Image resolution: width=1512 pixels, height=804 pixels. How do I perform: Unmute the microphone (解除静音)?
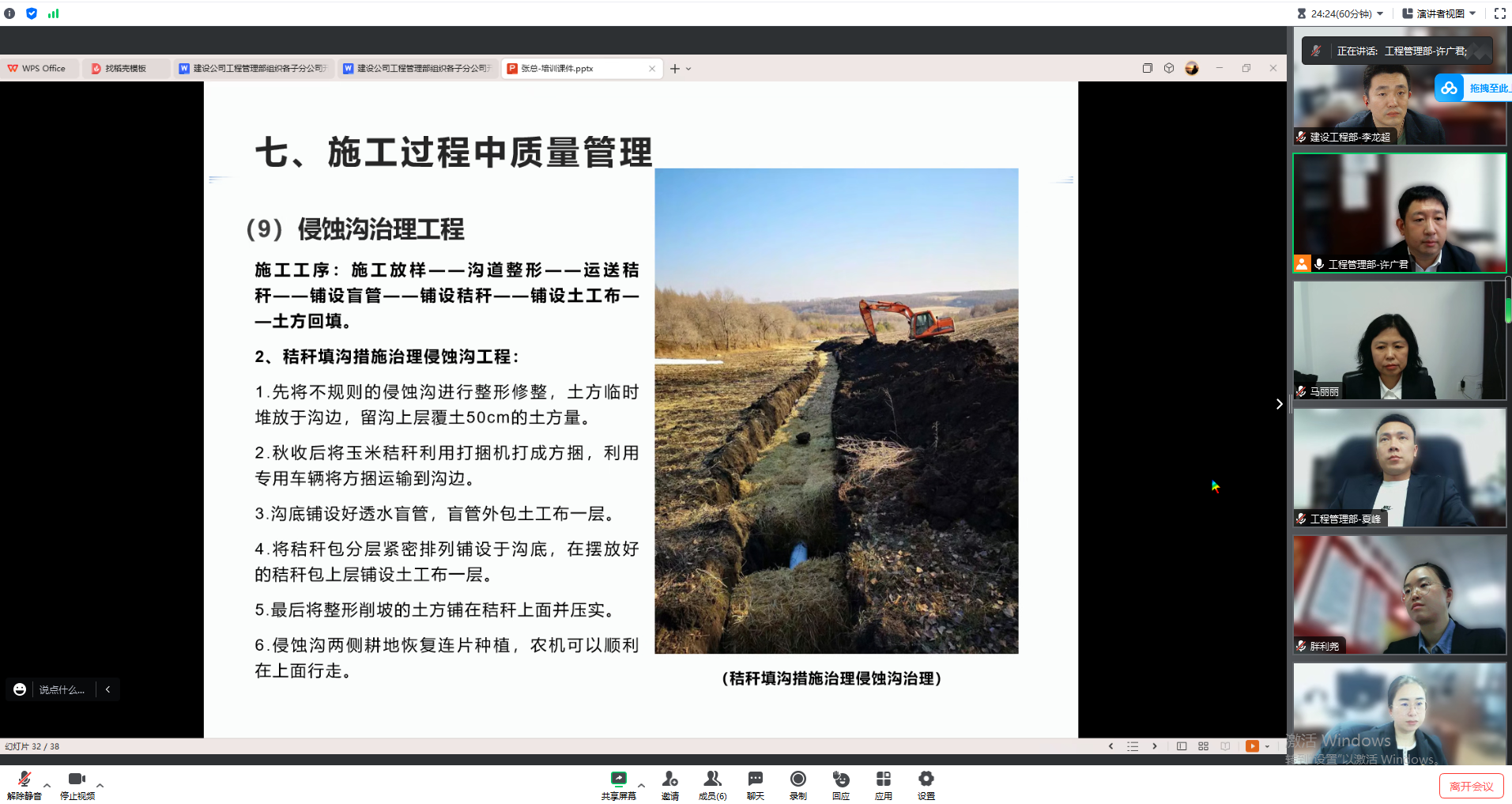[24, 785]
